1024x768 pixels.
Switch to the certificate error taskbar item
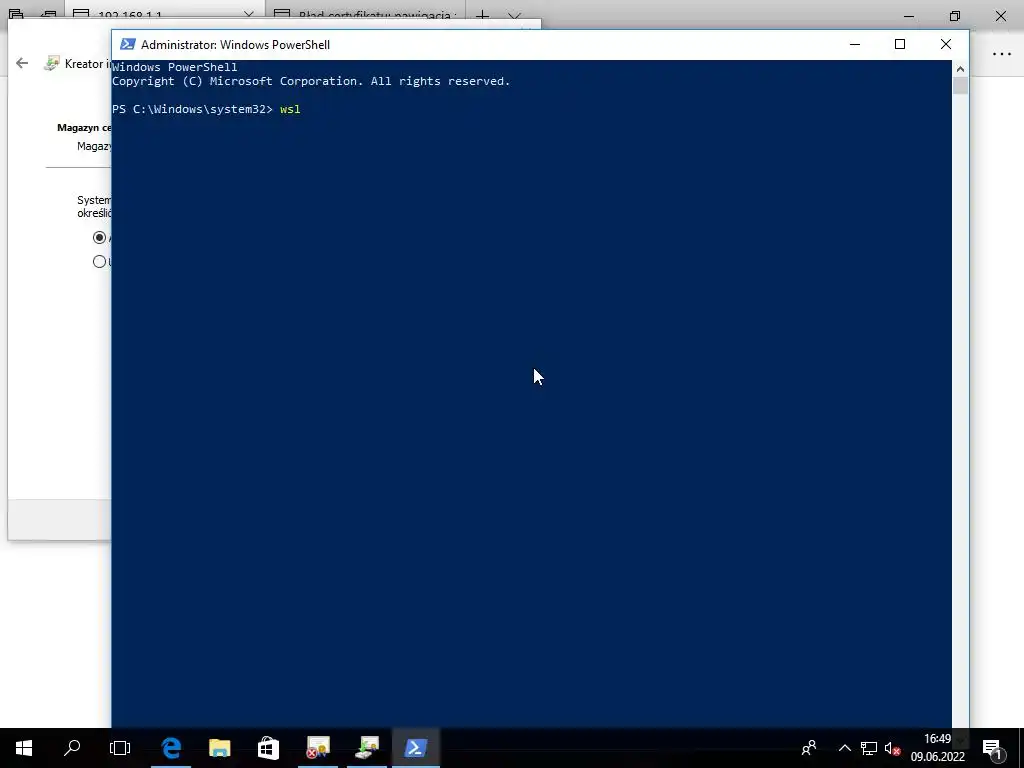318,748
